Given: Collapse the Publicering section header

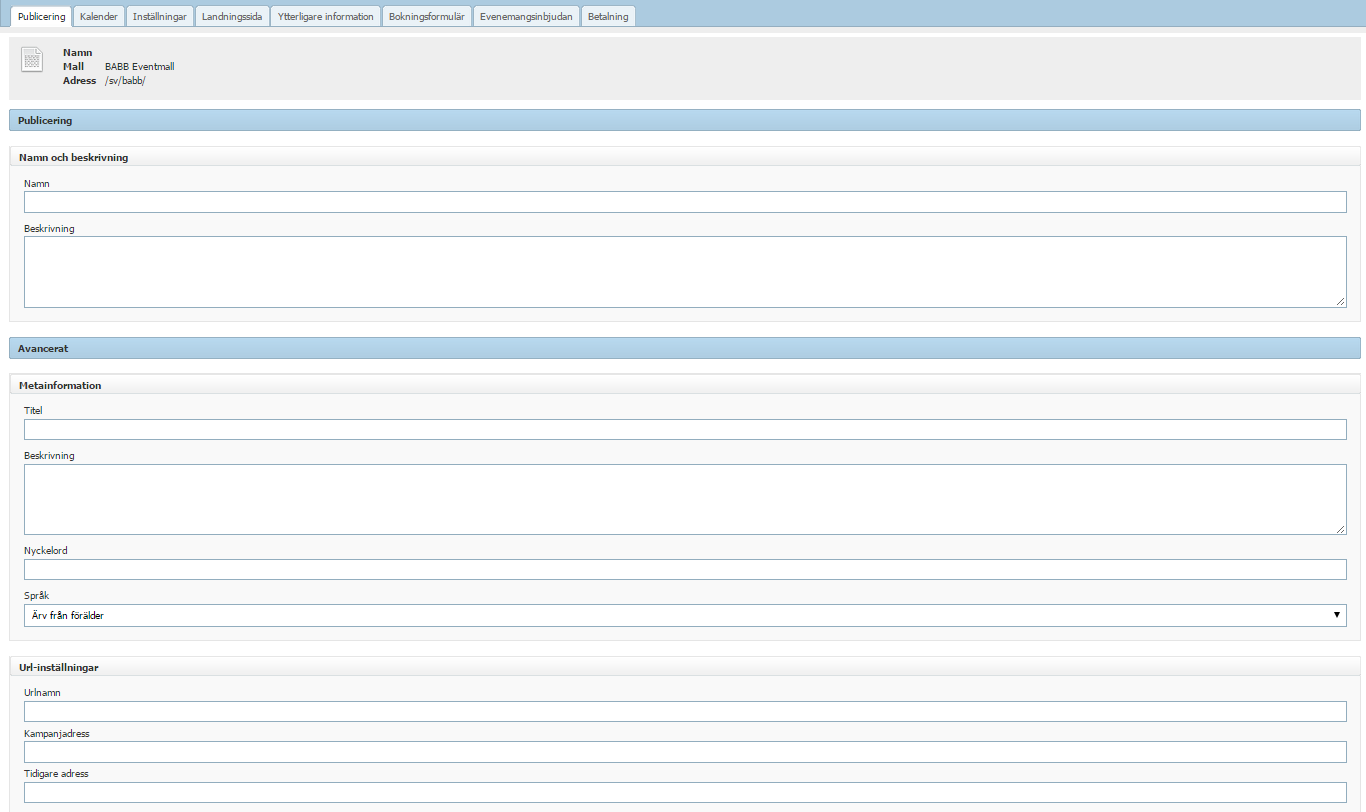Looking at the screenshot, I should (x=685, y=120).
